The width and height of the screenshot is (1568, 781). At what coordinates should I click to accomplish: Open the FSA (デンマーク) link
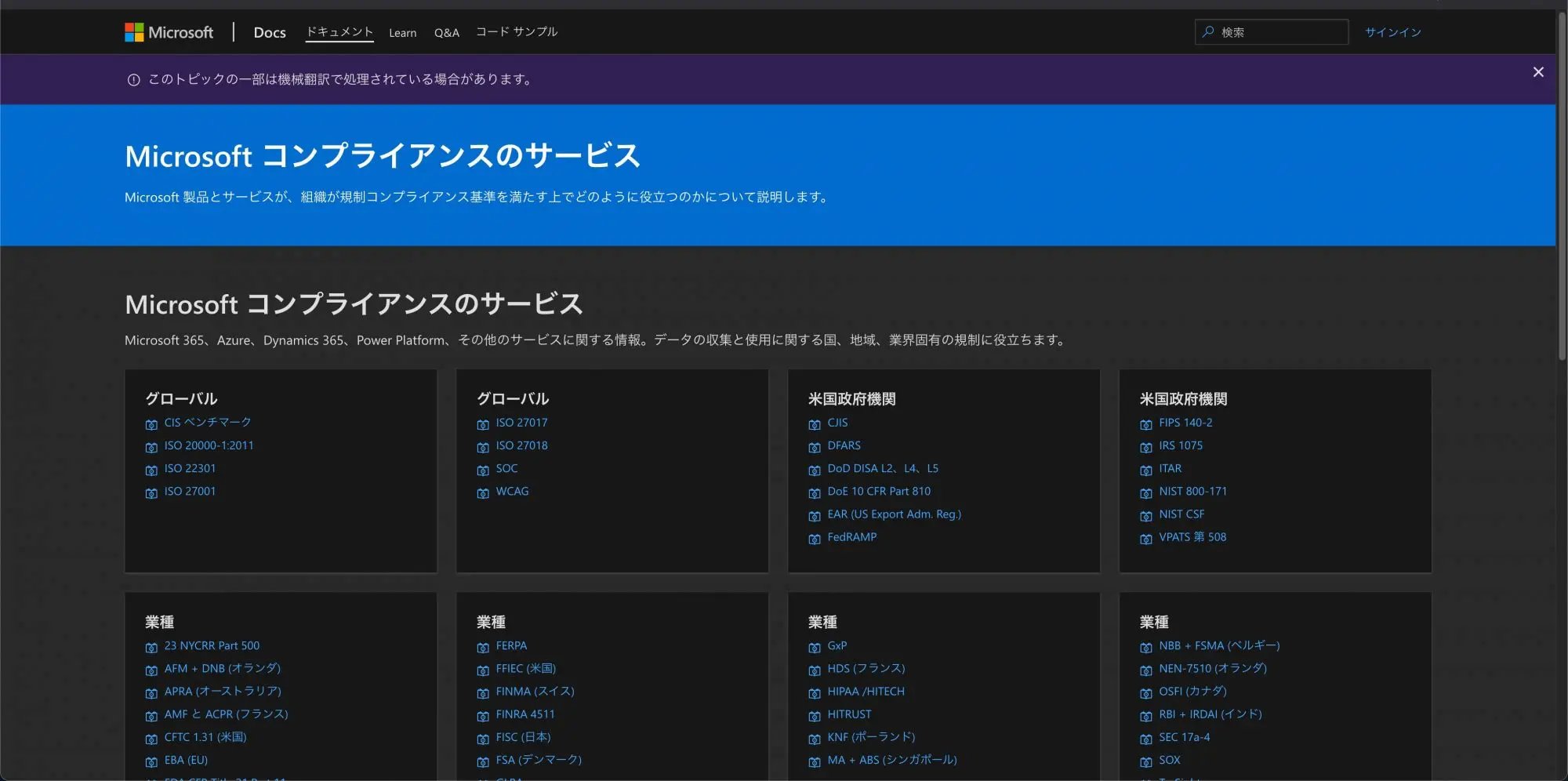[x=539, y=759]
